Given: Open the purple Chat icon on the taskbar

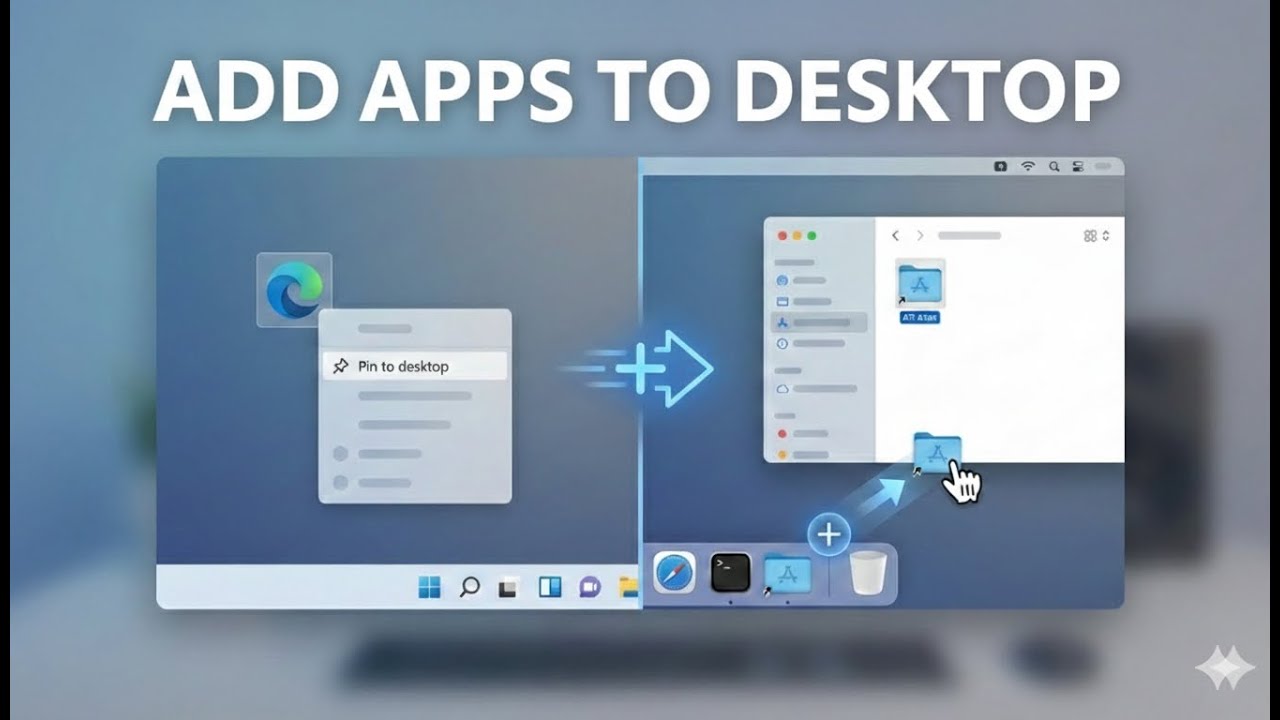Looking at the screenshot, I should (x=590, y=587).
